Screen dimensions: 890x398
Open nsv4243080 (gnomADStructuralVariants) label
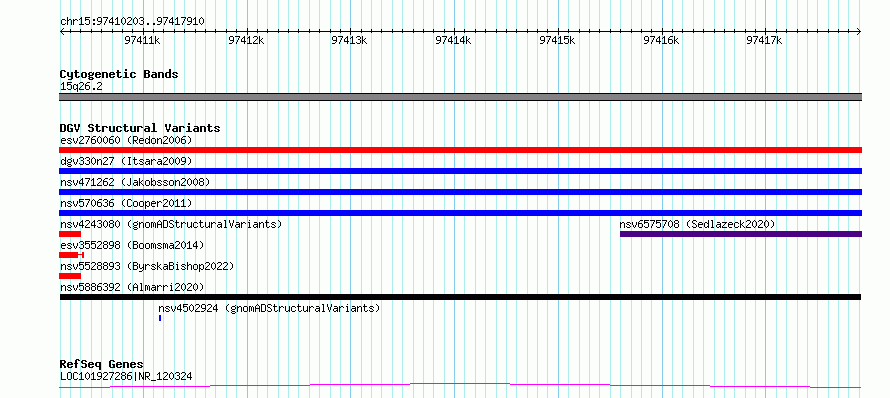pos(171,224)
